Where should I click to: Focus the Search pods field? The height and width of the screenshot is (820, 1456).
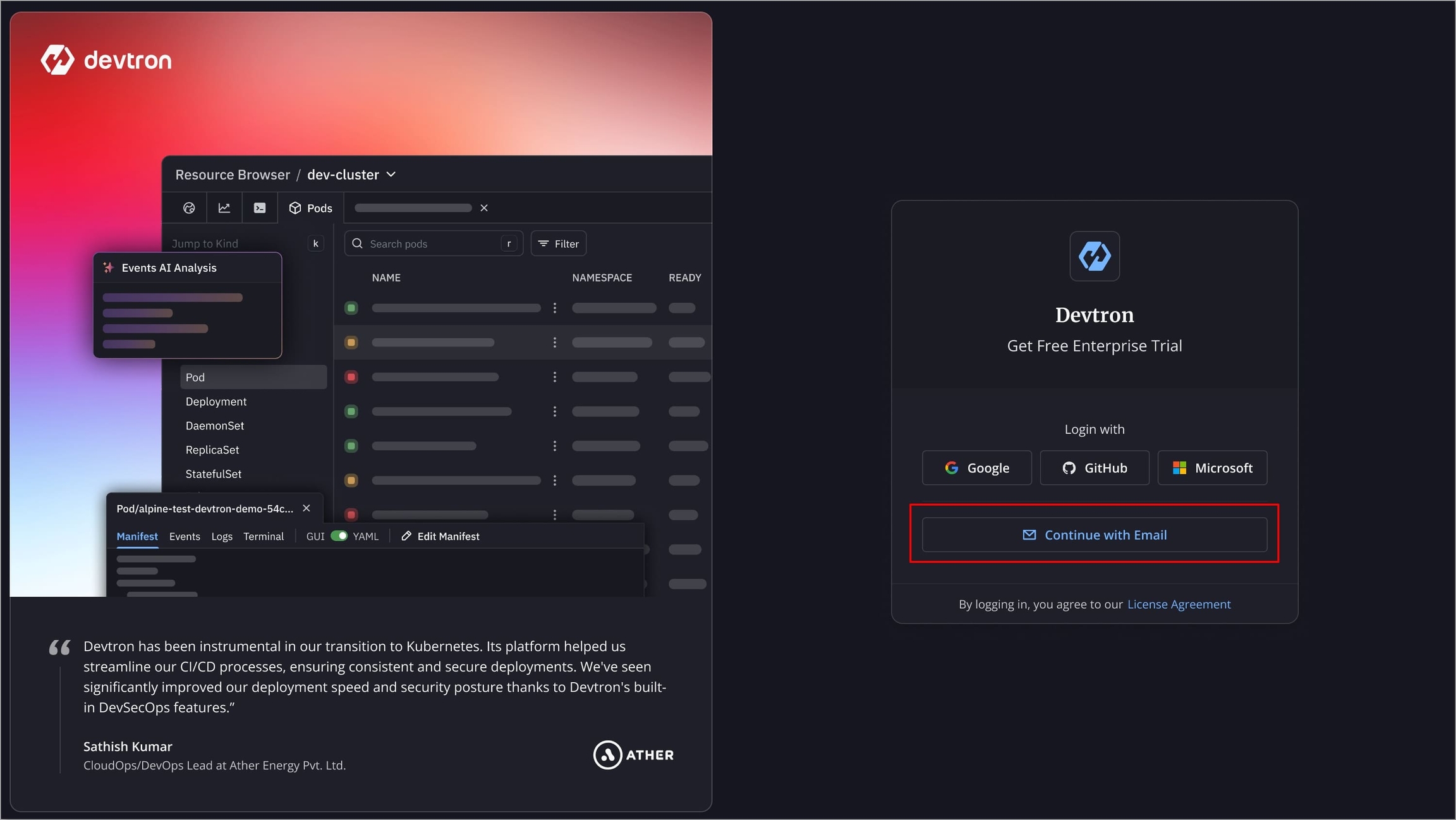[434, 243]
